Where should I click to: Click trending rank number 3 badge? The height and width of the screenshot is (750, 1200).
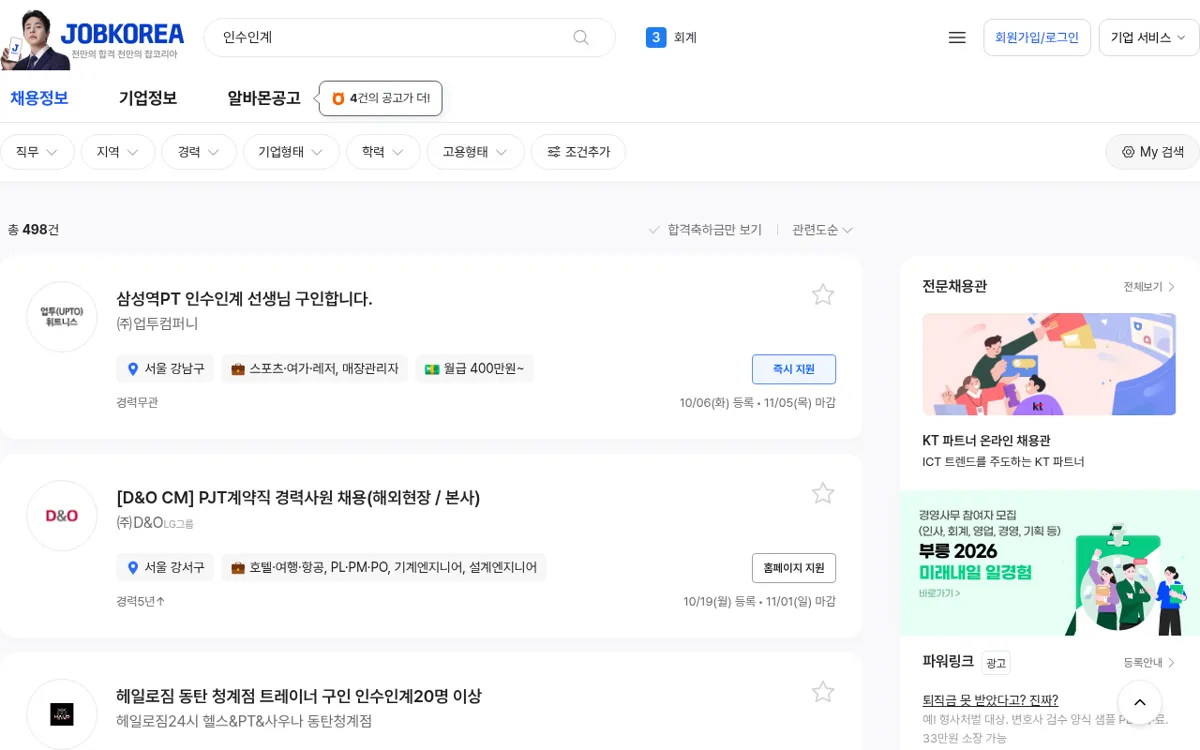click(656, 38)
